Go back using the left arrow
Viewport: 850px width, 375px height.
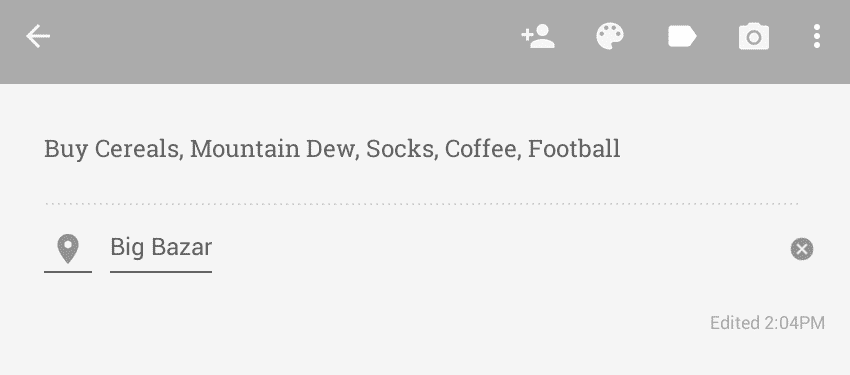point(38,37)
